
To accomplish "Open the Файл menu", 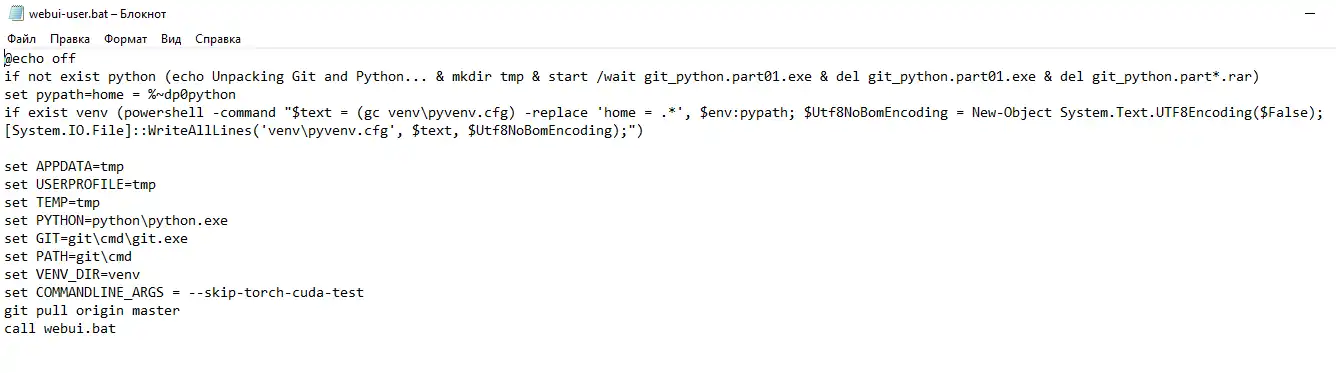I will coord(21,39).
